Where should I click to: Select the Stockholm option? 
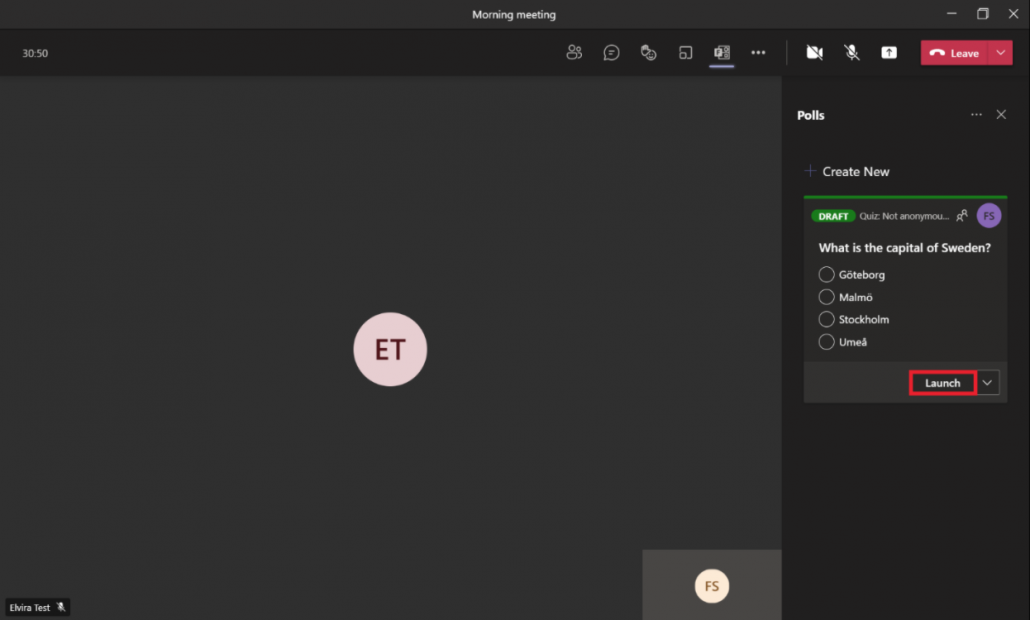(854, 319)
